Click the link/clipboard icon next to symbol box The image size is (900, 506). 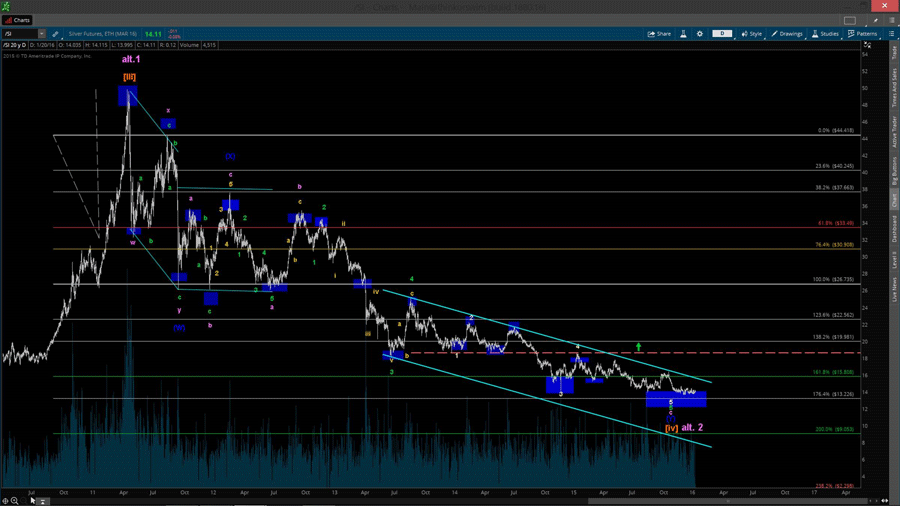click(55, 34)
